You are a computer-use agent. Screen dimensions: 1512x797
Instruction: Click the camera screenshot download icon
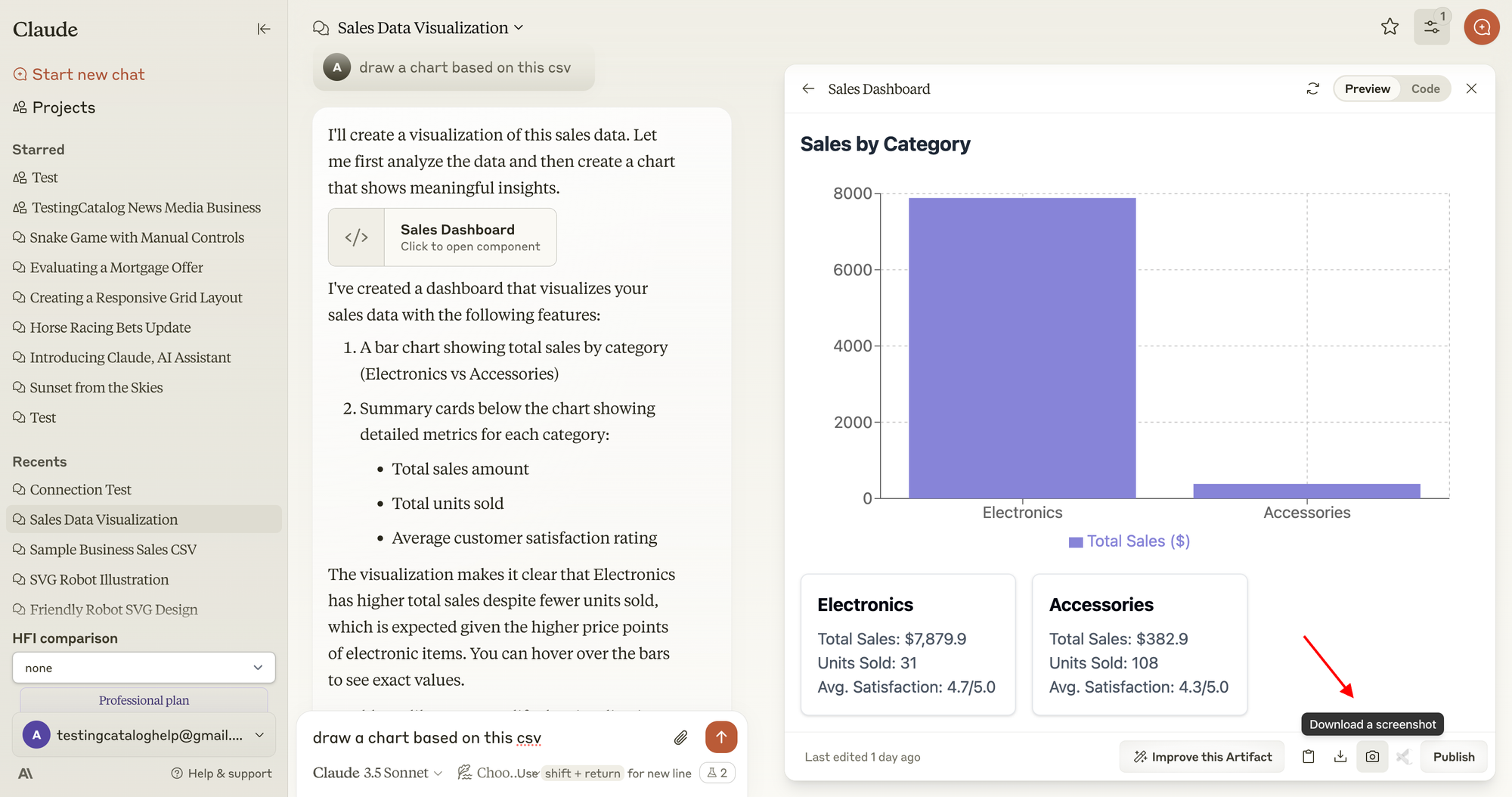[1372, 756]
